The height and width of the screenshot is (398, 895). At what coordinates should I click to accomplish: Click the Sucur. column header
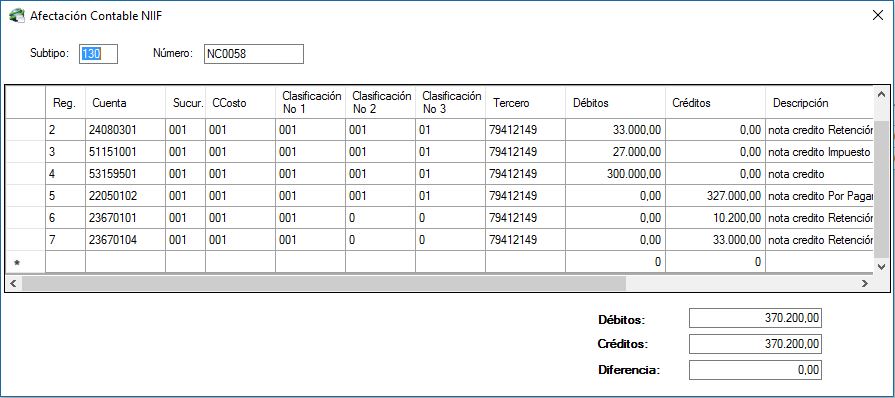tap(185, 103)
